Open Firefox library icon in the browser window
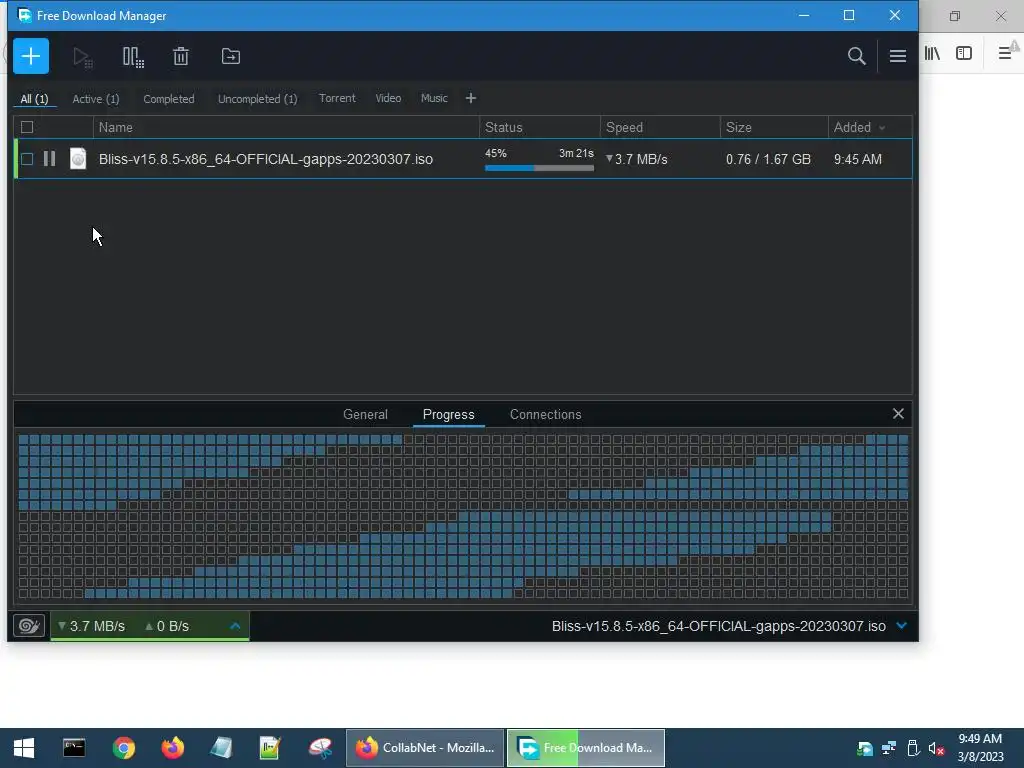This screenshot has height=768, width=1024. point(932,54)
